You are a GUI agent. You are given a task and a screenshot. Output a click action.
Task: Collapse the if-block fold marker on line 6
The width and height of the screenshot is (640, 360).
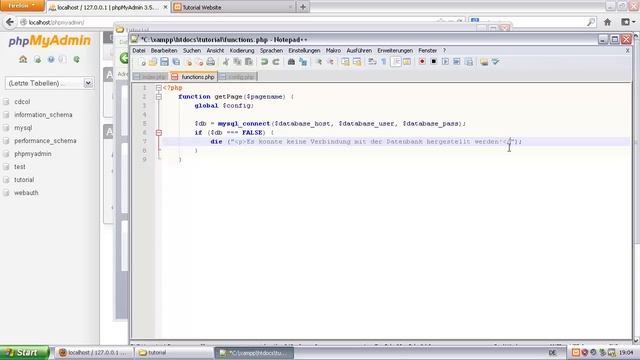[x=159, y=133]
